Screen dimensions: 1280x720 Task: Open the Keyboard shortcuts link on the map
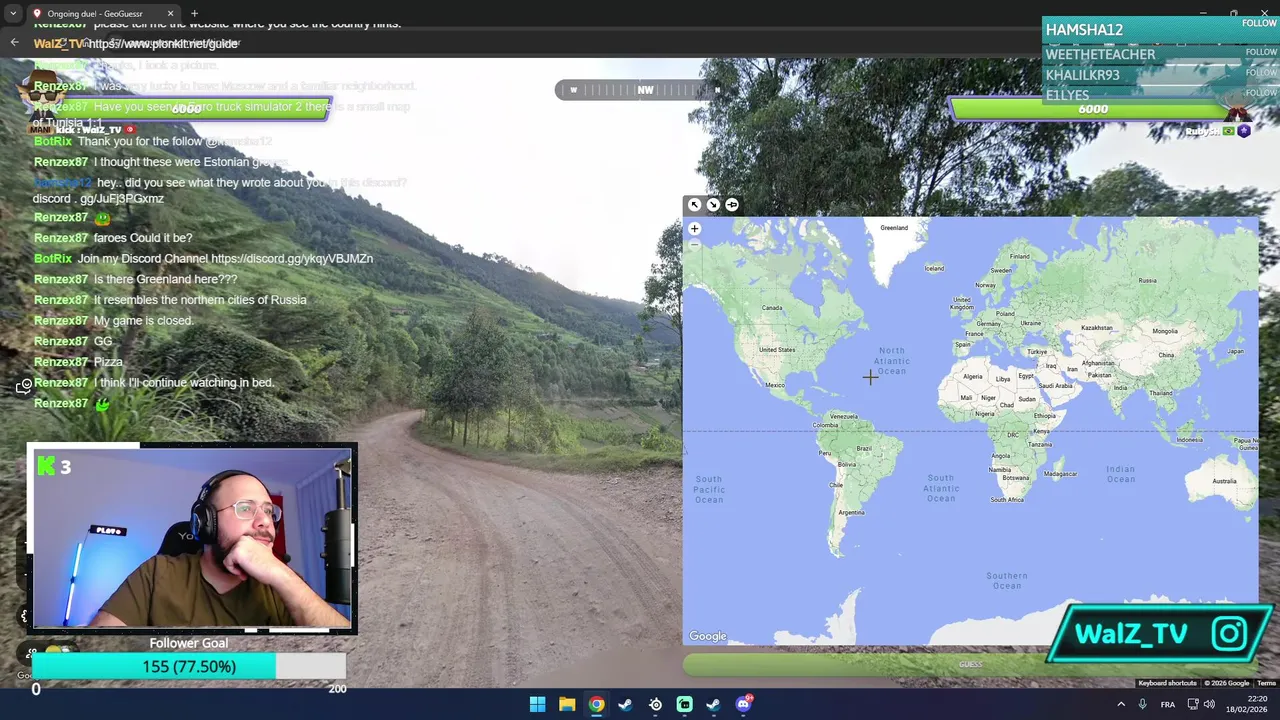(1167, 683)
